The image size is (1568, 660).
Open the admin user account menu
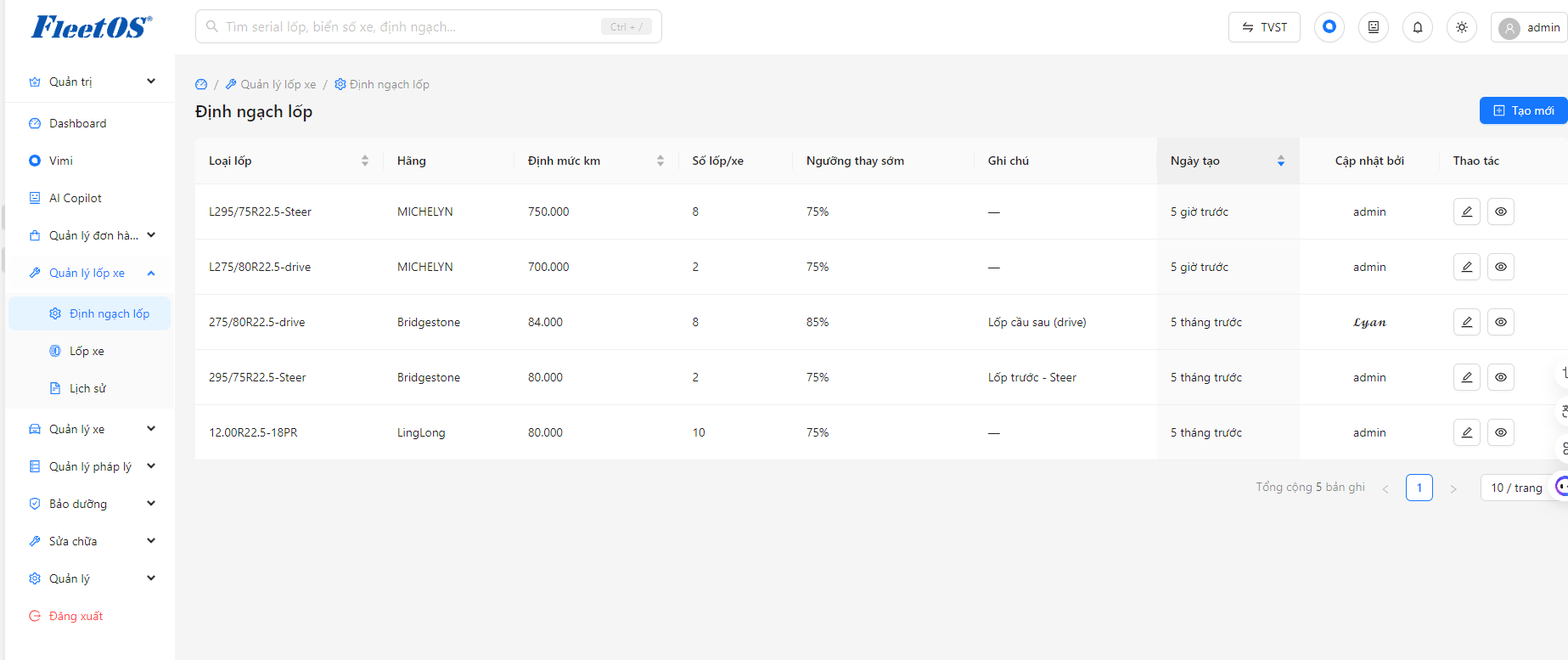pos(1529,27)
